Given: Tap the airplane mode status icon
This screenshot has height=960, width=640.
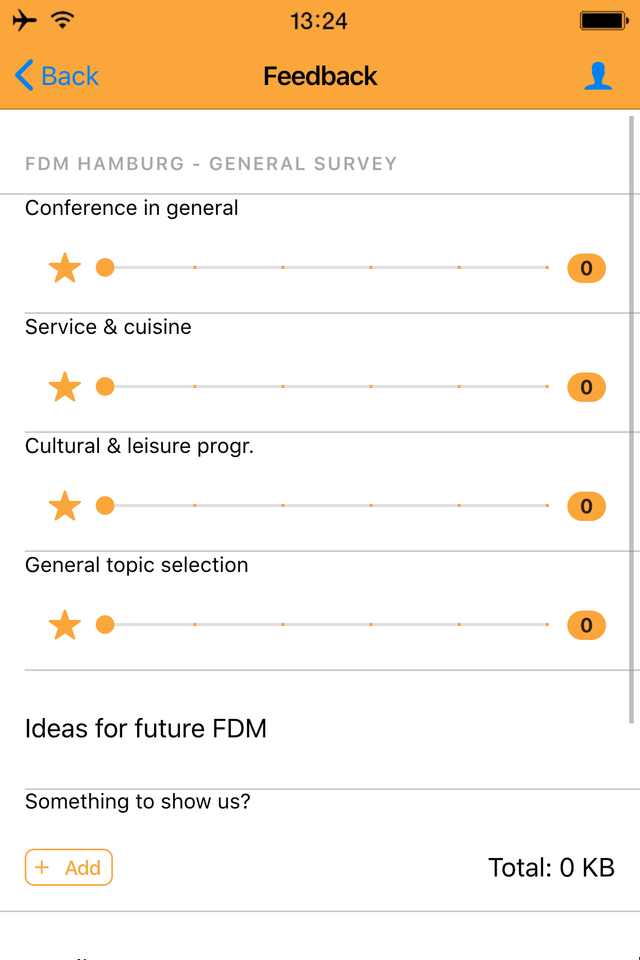Looking at the screenshot, I should 25,21.
